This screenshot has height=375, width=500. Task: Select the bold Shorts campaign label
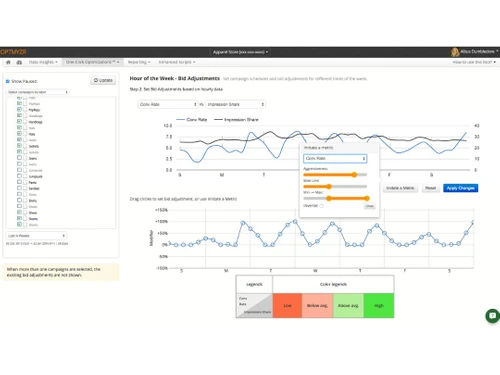[33, 219]
